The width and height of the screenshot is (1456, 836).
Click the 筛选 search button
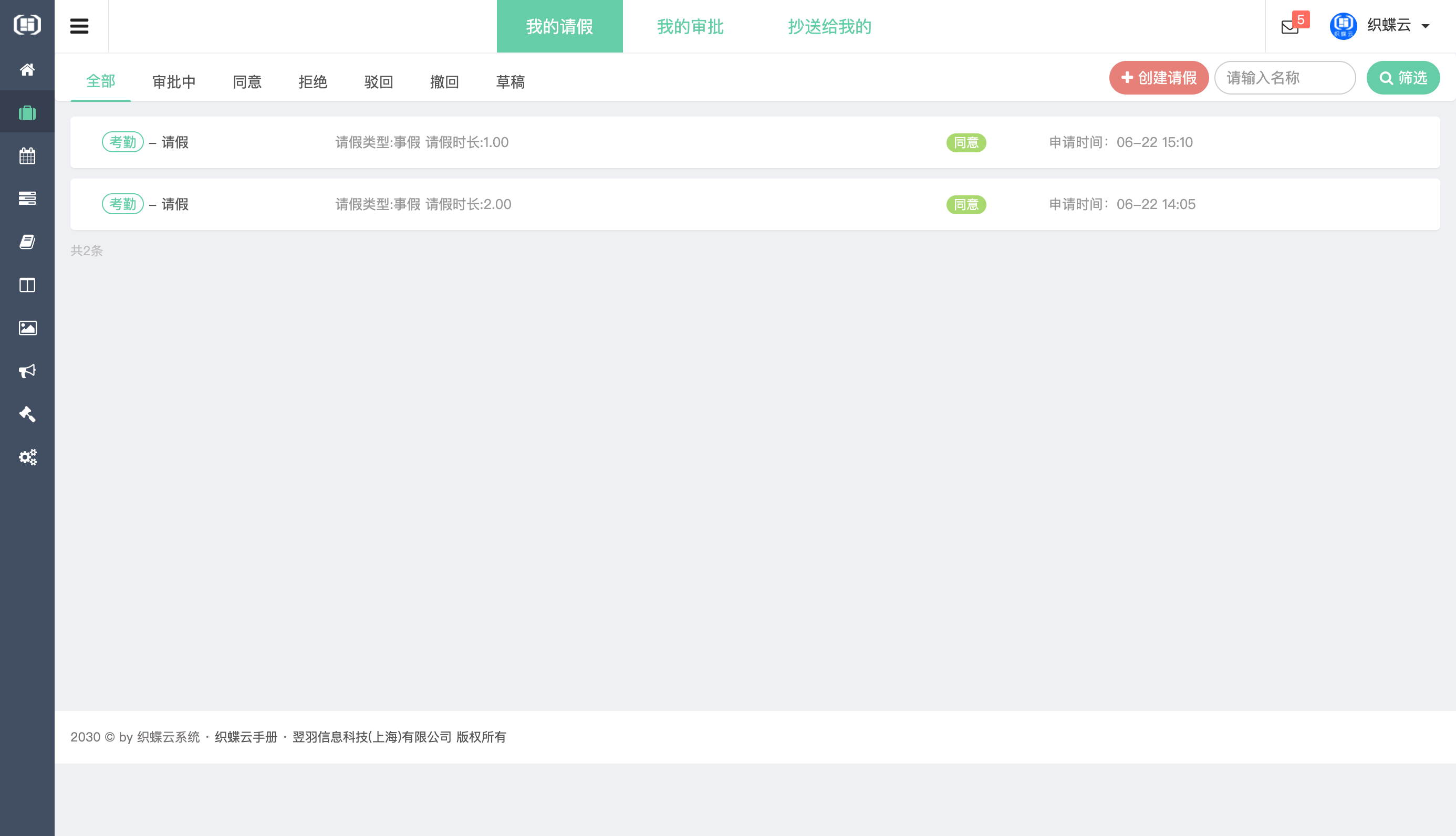coord(1402,78)
